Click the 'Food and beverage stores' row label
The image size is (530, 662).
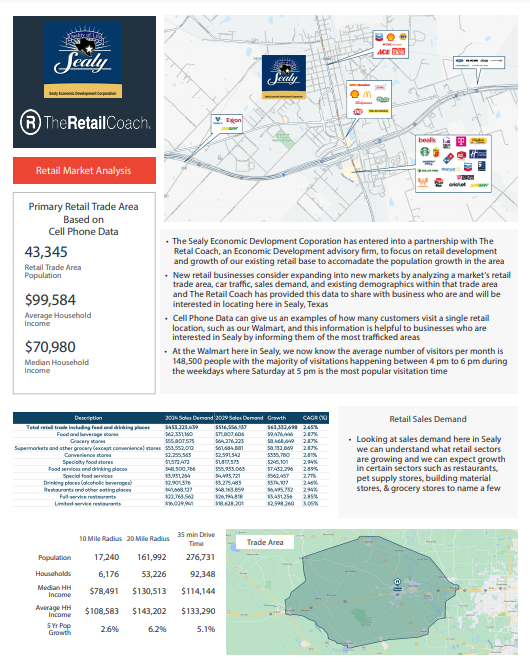[x=88, y=434]
